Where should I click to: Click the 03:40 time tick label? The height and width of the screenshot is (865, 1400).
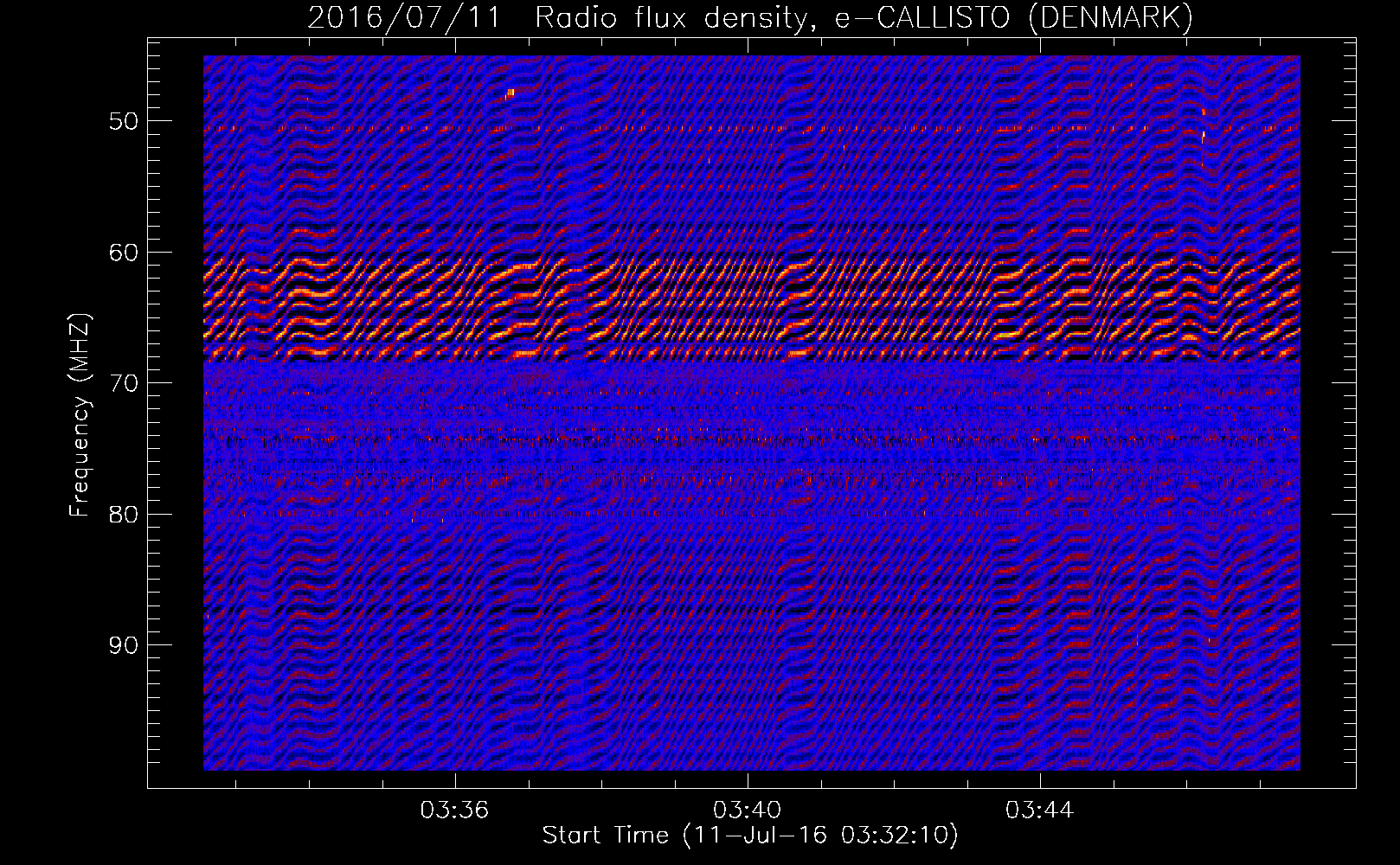click(x=747, y=810)
